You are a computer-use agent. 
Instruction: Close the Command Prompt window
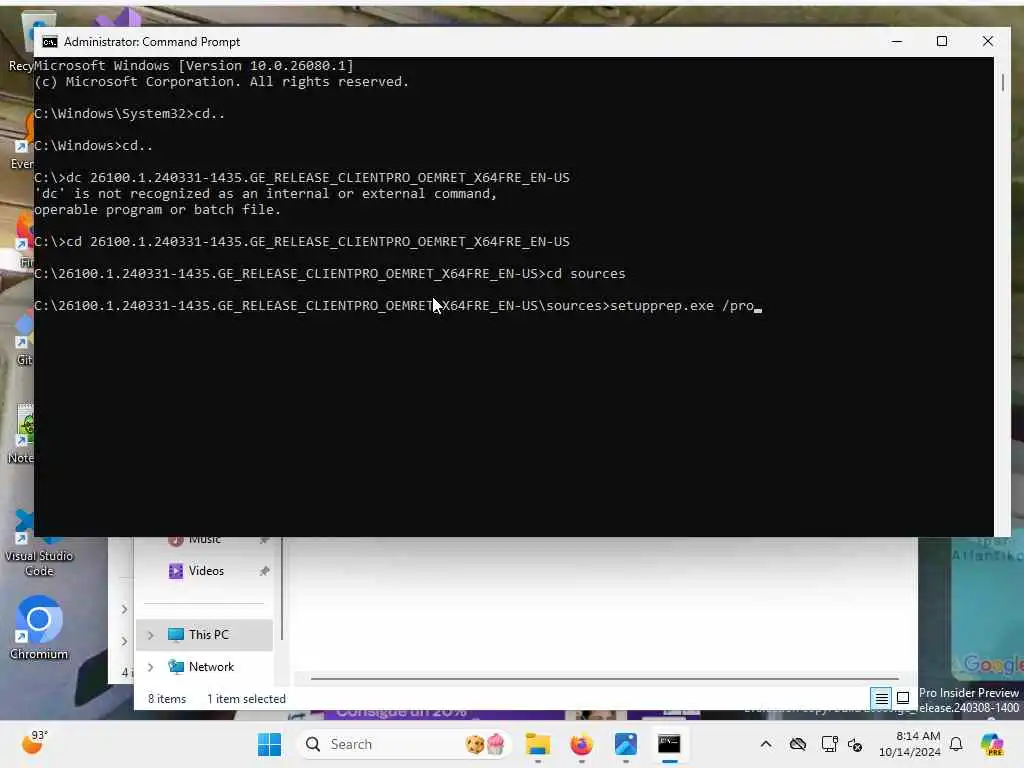[x=987, y=41]
